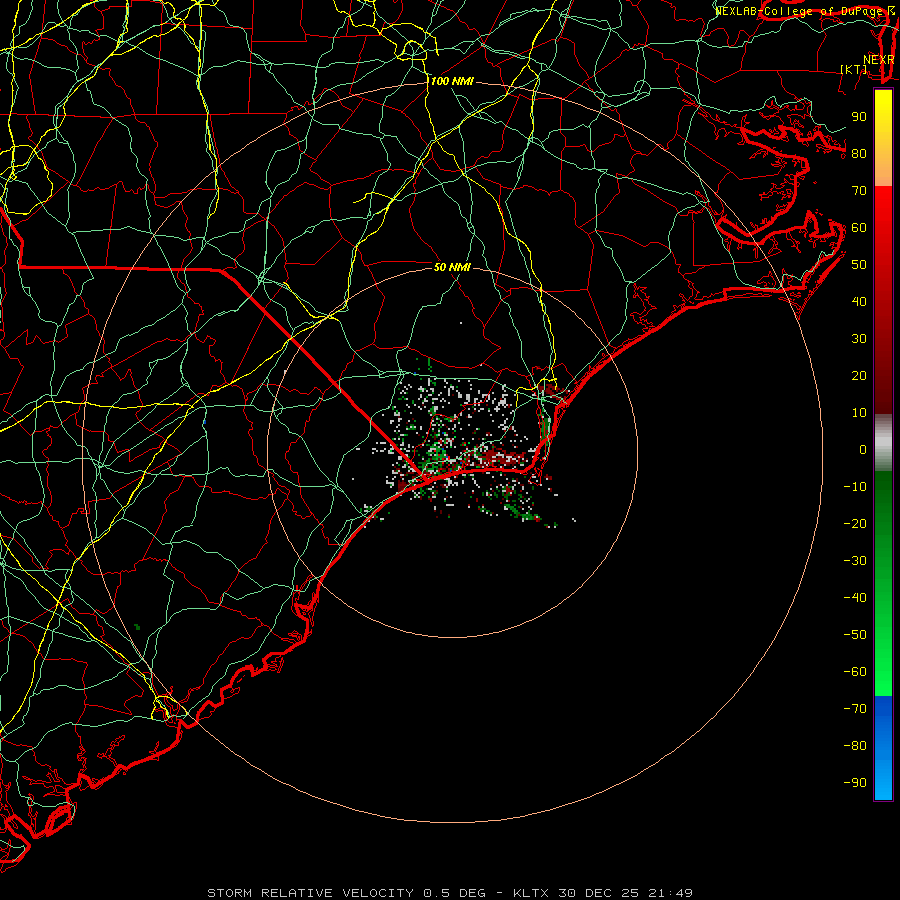Click the 80 value on velocity scale

[x=859, y=153]
